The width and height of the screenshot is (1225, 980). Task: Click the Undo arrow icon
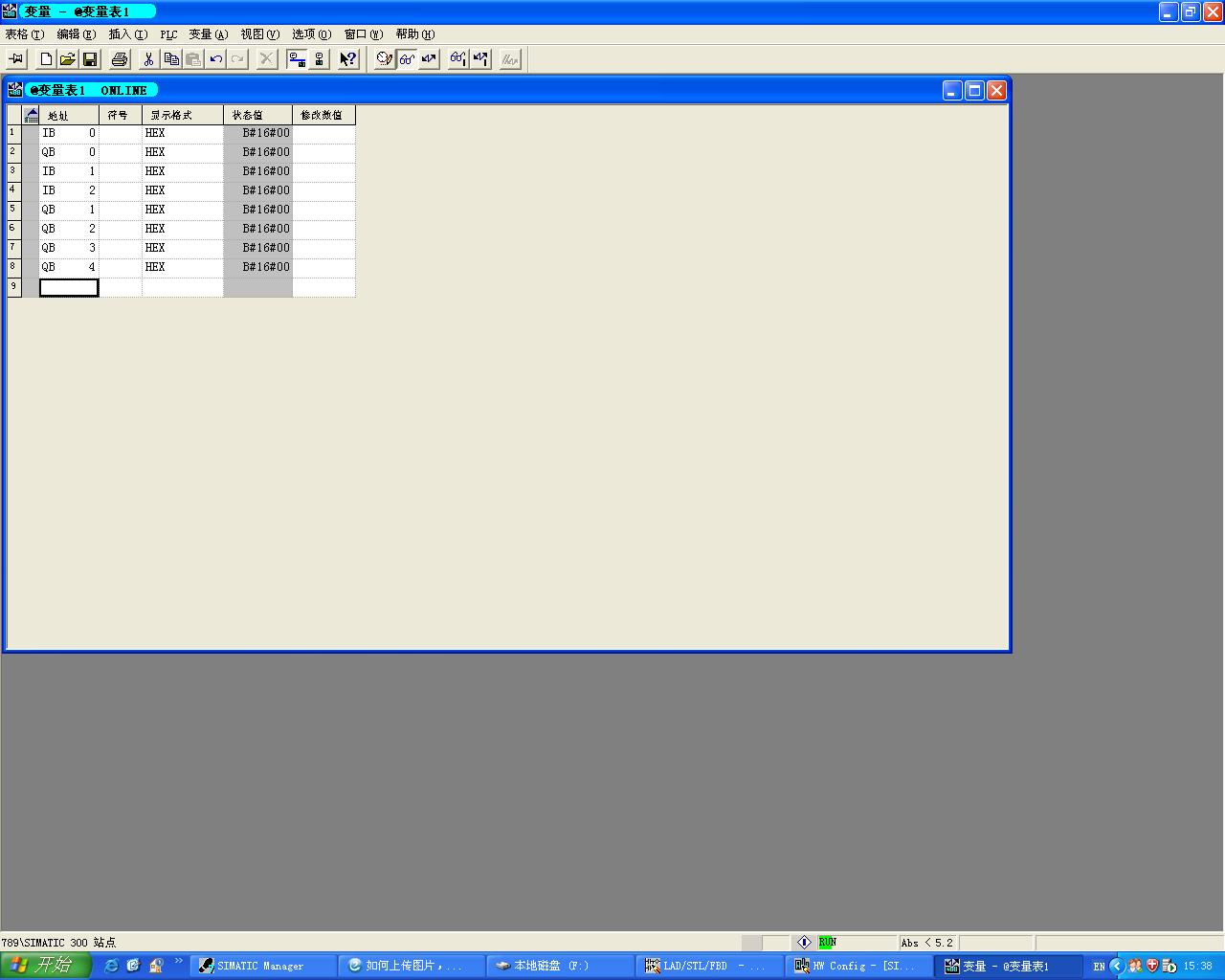pos(216,59)
